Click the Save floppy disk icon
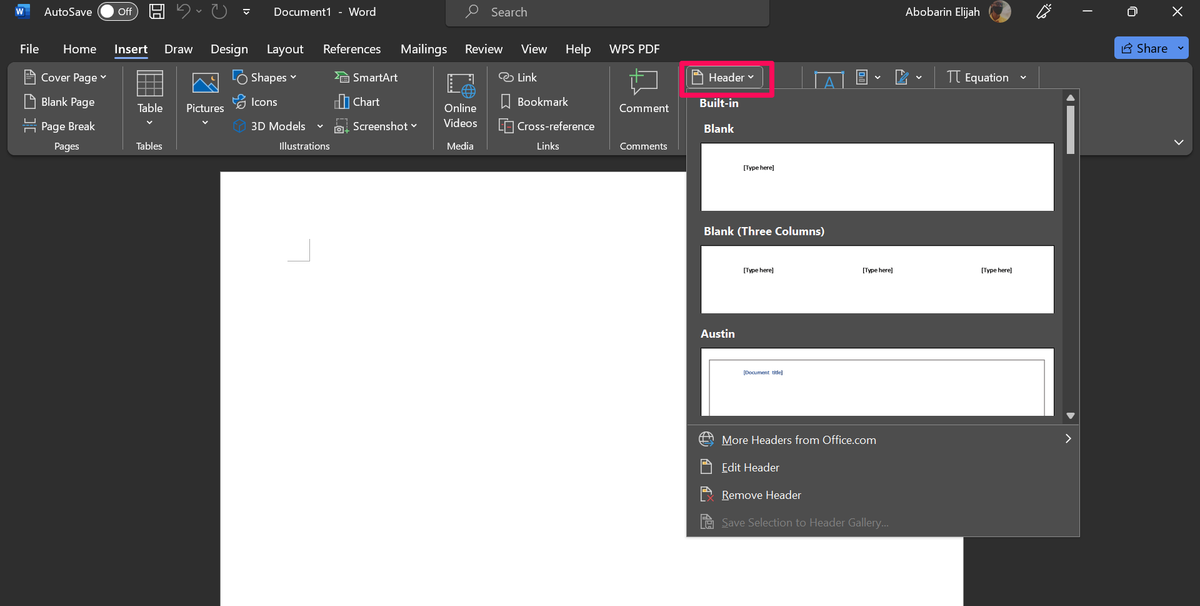The image size is (1200, 606). tap(157, 12)
